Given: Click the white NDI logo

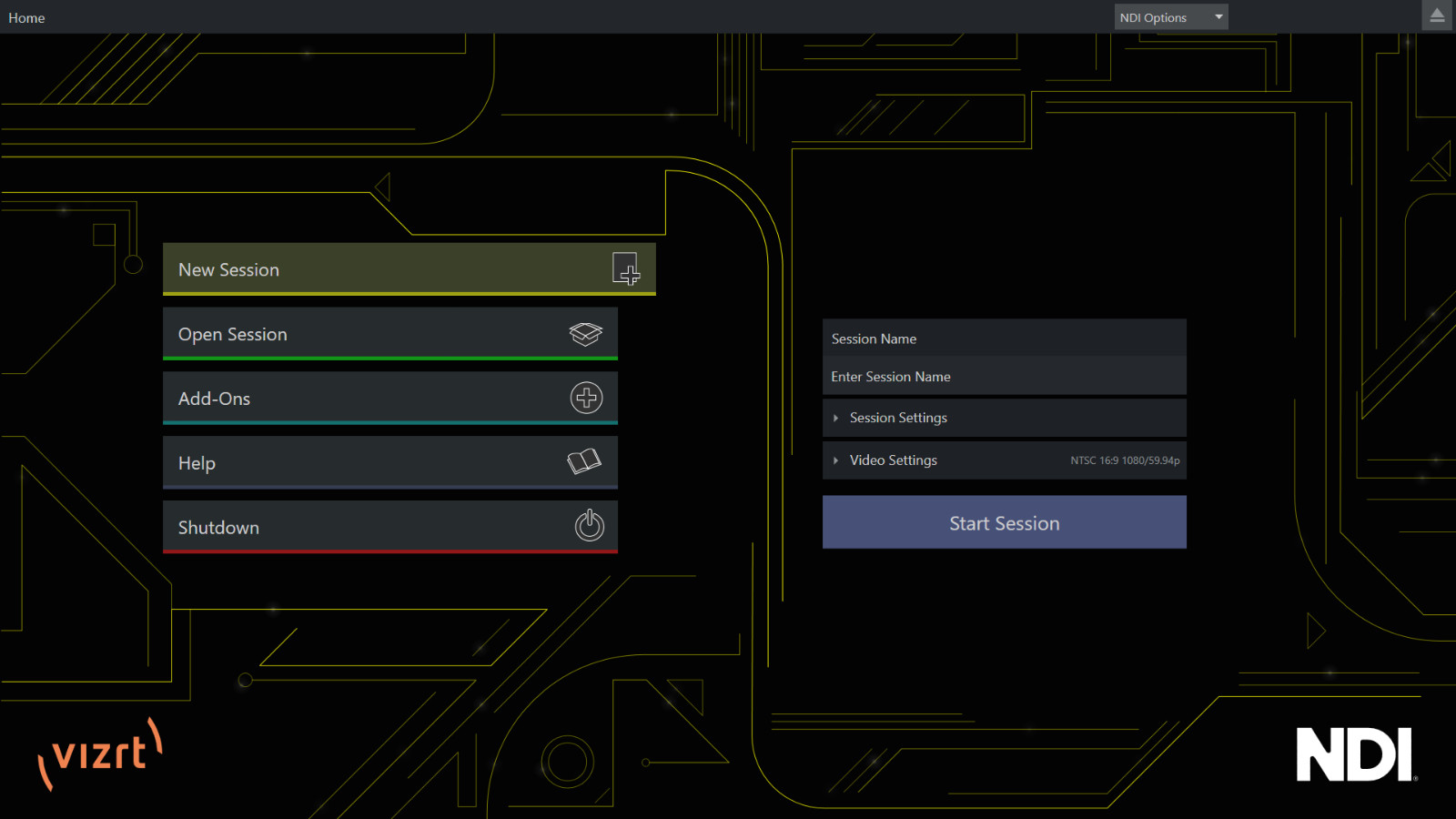Looking at the screenshot, I should tap(1355, 754).
